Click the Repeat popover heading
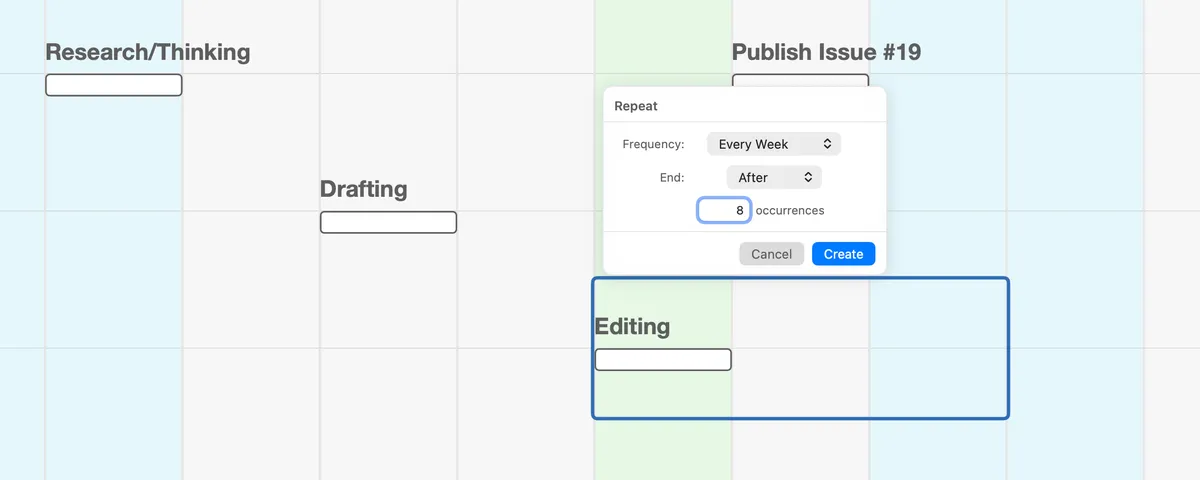The width and height of the screenshot is (1200, 480). point(636,106)
